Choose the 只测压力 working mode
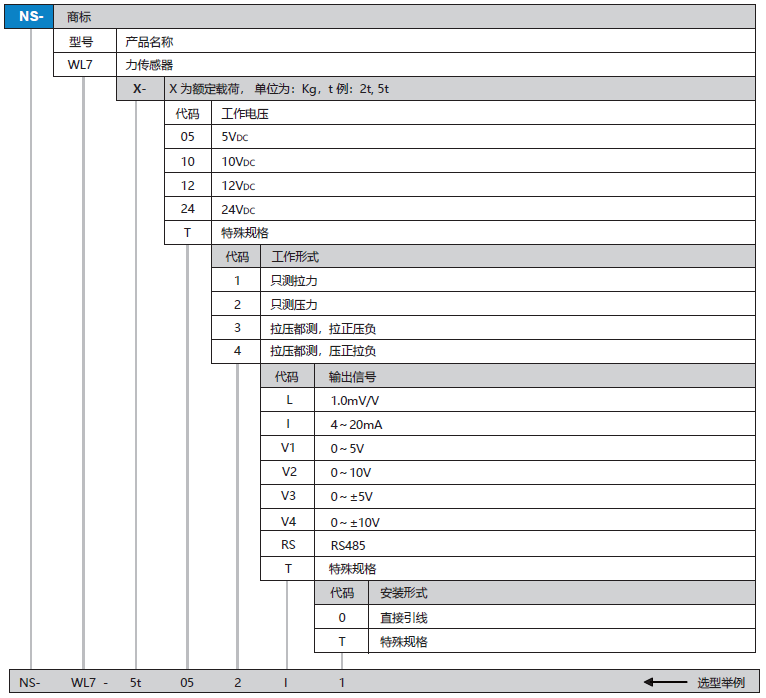Image resolution: width=766 pixels, height=698 pixels. pyautogui.click(x=294, y=304)
